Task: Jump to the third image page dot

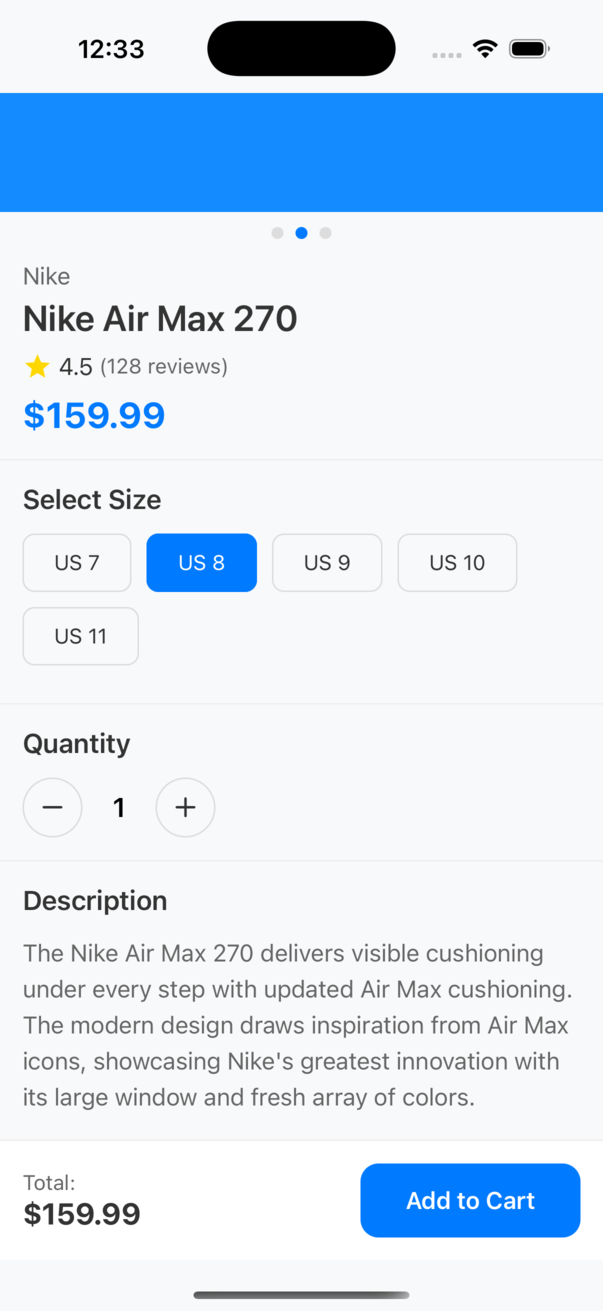Action: (325, 233)
